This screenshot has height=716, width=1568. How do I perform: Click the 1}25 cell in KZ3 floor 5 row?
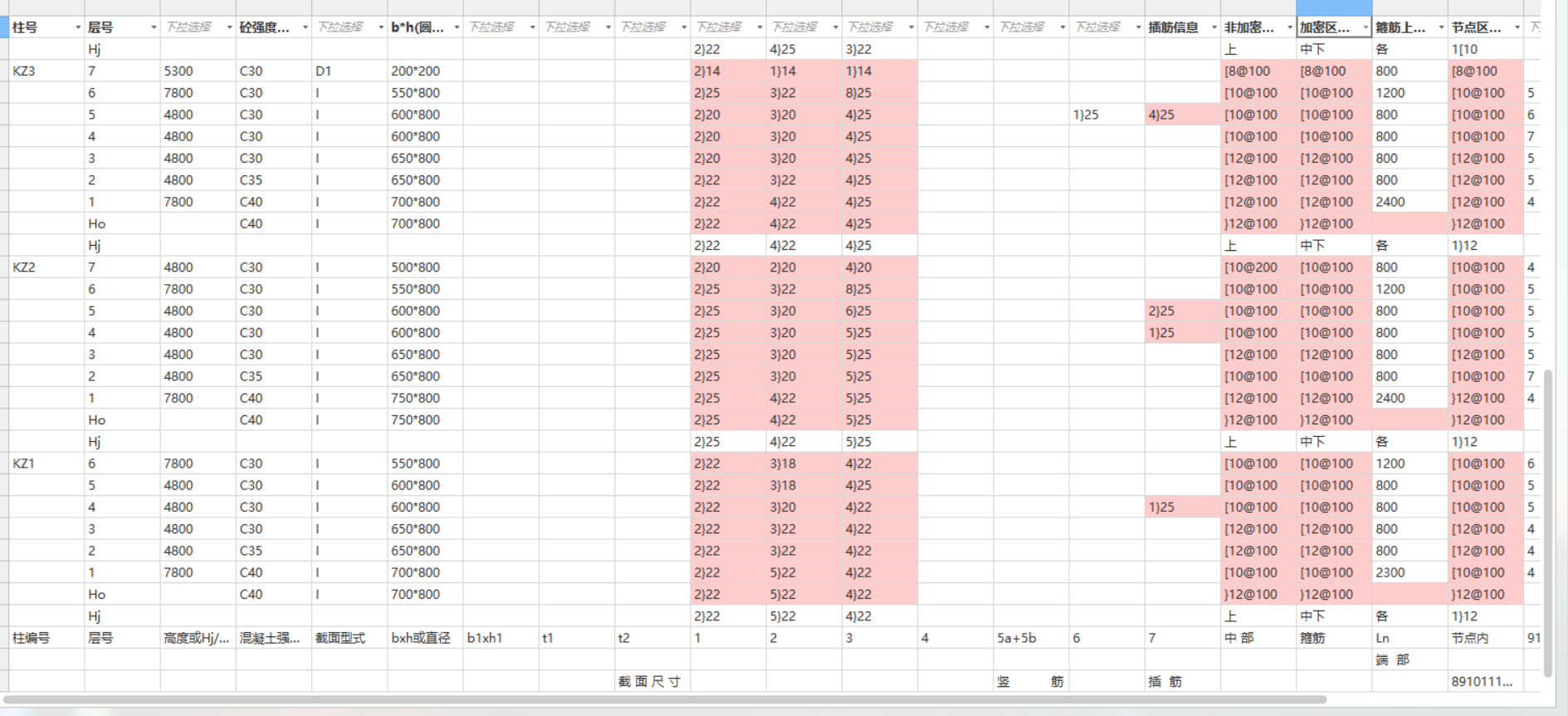point(1106,115)
